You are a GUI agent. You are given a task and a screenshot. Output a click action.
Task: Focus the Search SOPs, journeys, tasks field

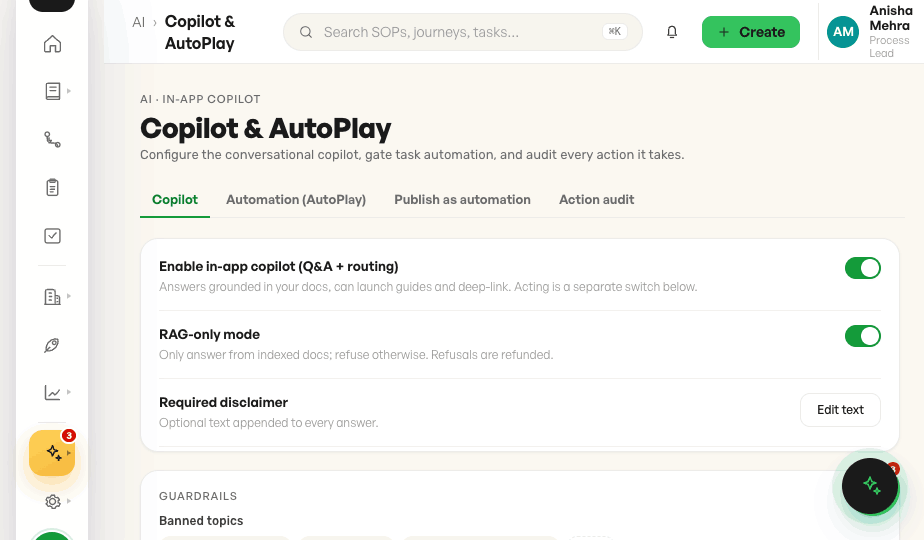(x=463, y=32)
